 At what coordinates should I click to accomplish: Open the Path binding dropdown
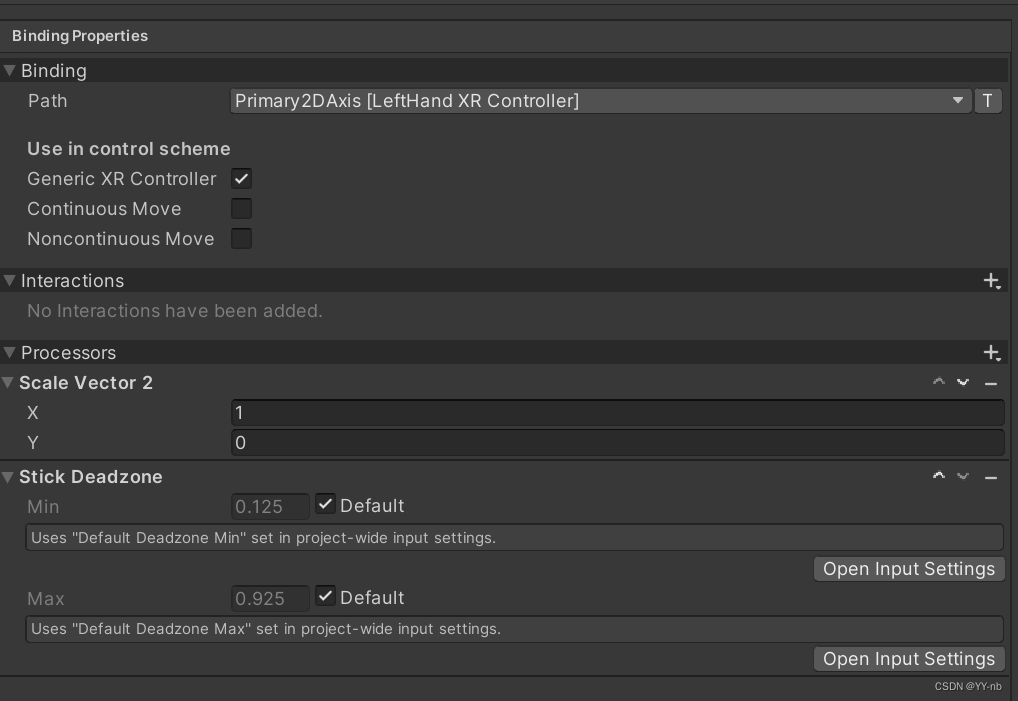600,101
